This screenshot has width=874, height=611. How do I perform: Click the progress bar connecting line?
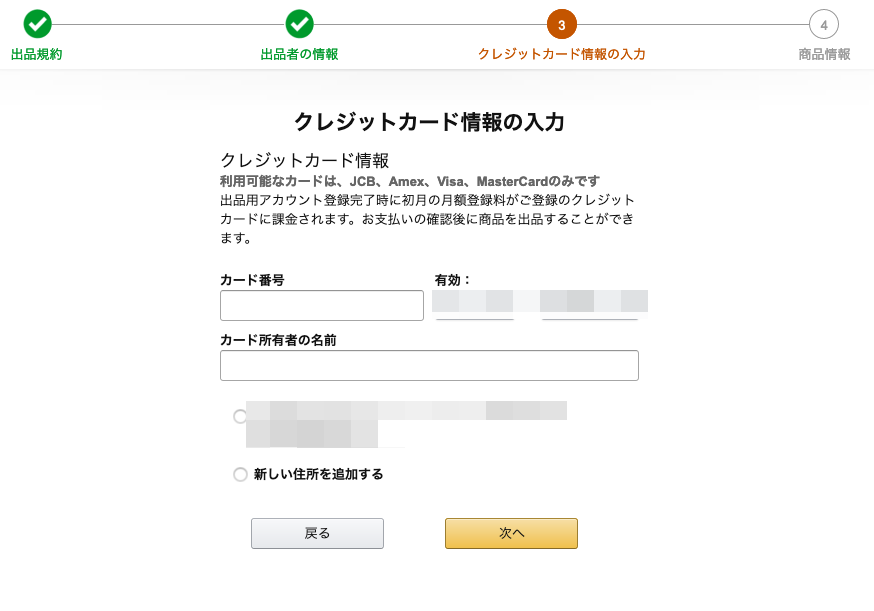(430, 24)
